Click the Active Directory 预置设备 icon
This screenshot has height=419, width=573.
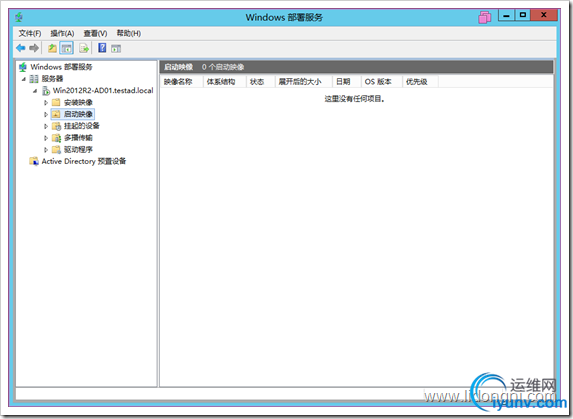point(34,161)
